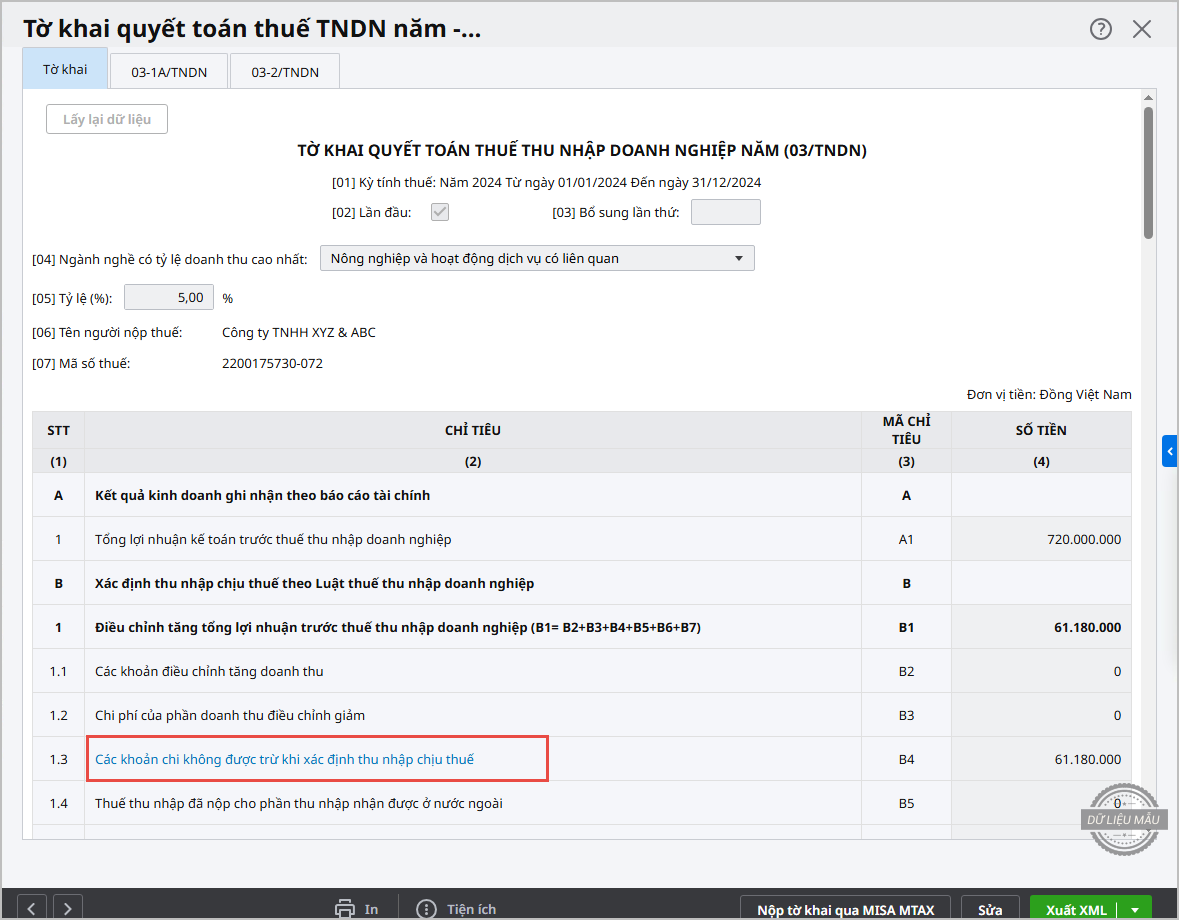Click the printer icon labeled In
This screenshot has width=1179, height=920.
pos(345,909)
